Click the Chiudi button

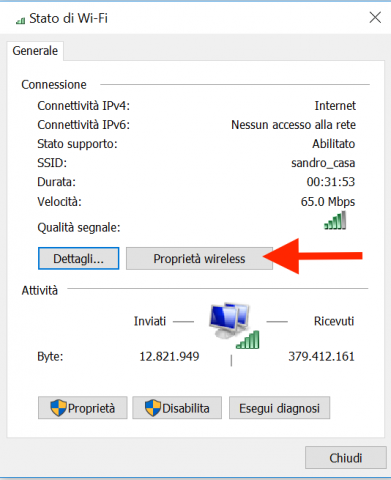pyautogui.click(x=346, y=458)
